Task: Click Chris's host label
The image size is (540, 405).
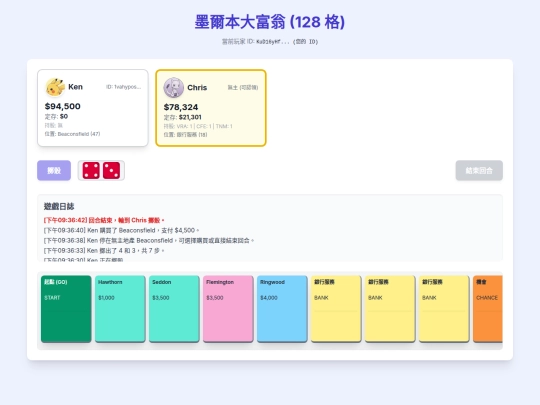Action: pos(243,87)
